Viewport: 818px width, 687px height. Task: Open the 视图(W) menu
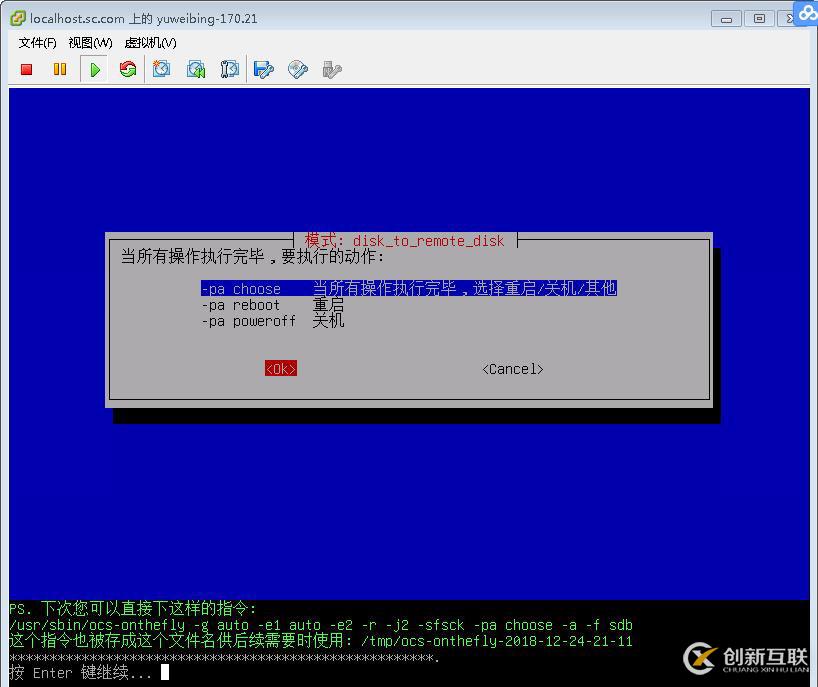coord(88,43)
